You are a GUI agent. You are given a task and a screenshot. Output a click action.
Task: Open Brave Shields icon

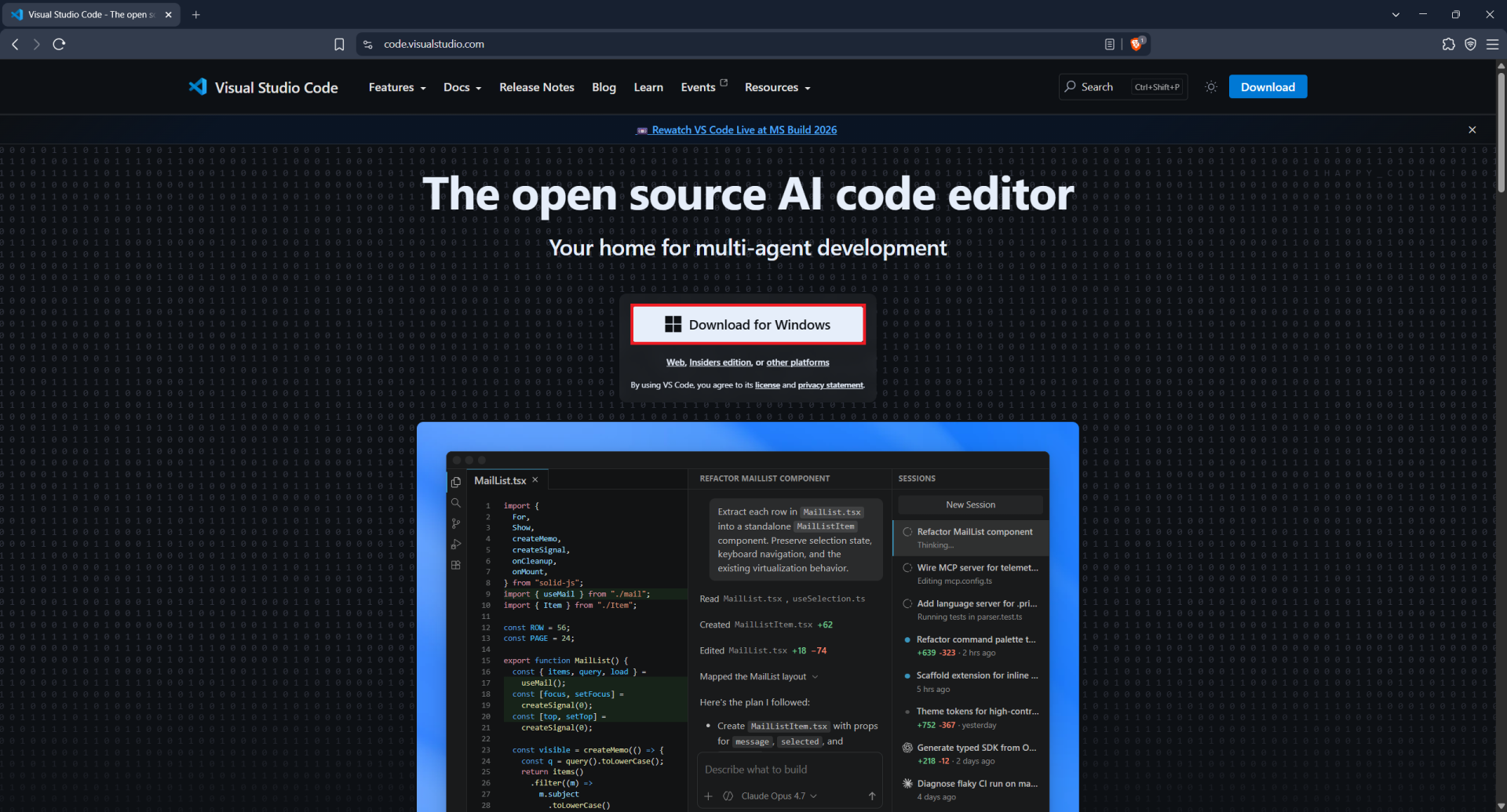click(x=1137, y=44)
